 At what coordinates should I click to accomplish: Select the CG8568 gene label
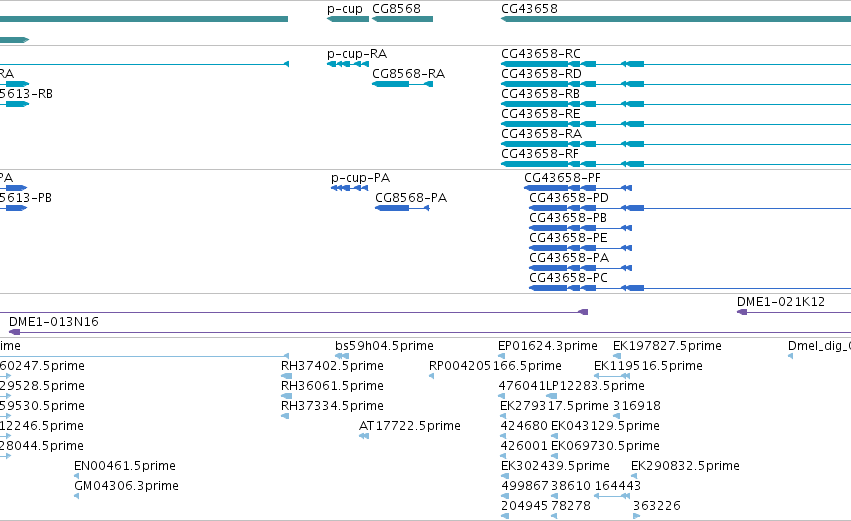[396, 9]
